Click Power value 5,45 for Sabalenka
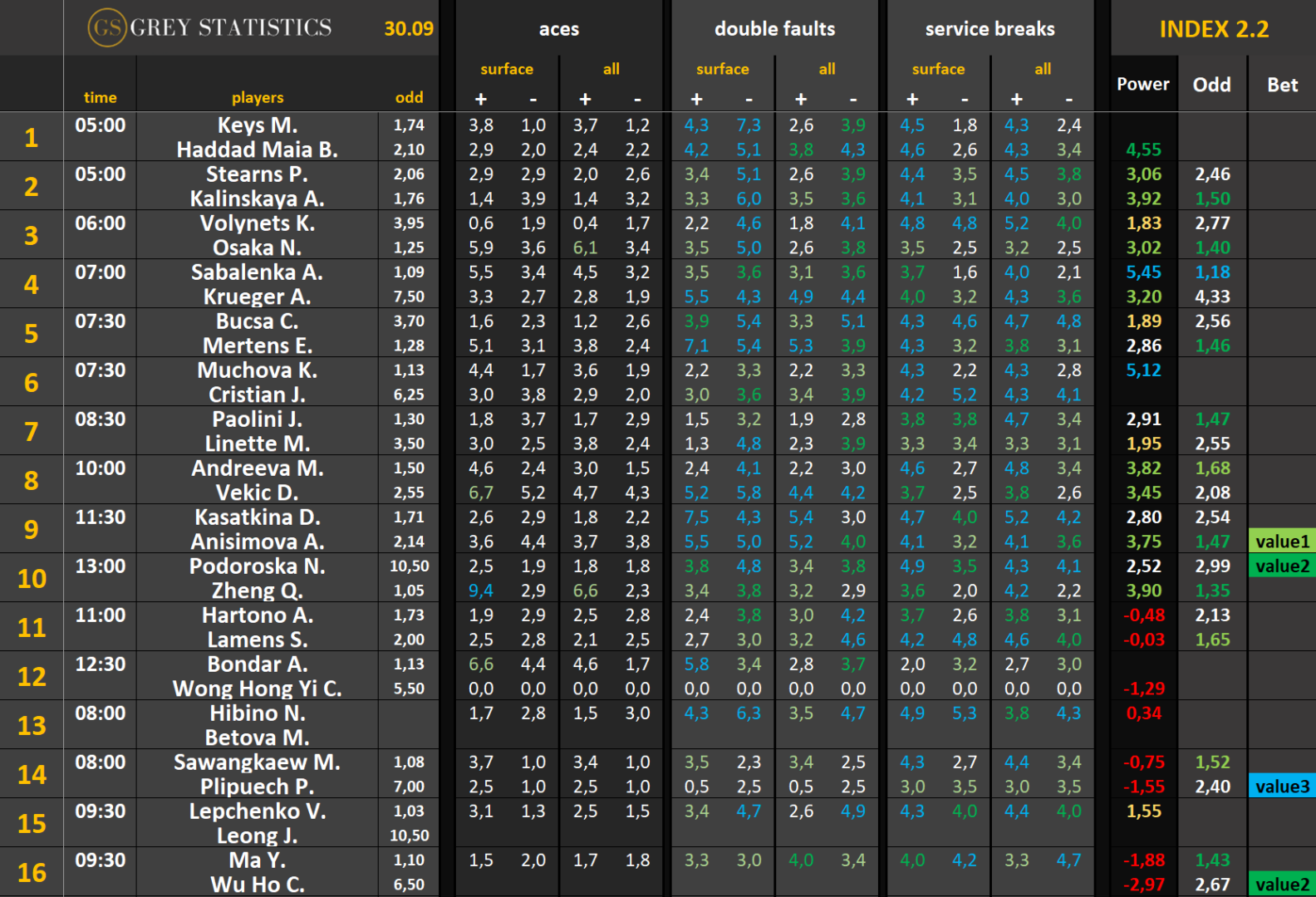Screen dimensions: 1316x897 tap(1144, 272)
